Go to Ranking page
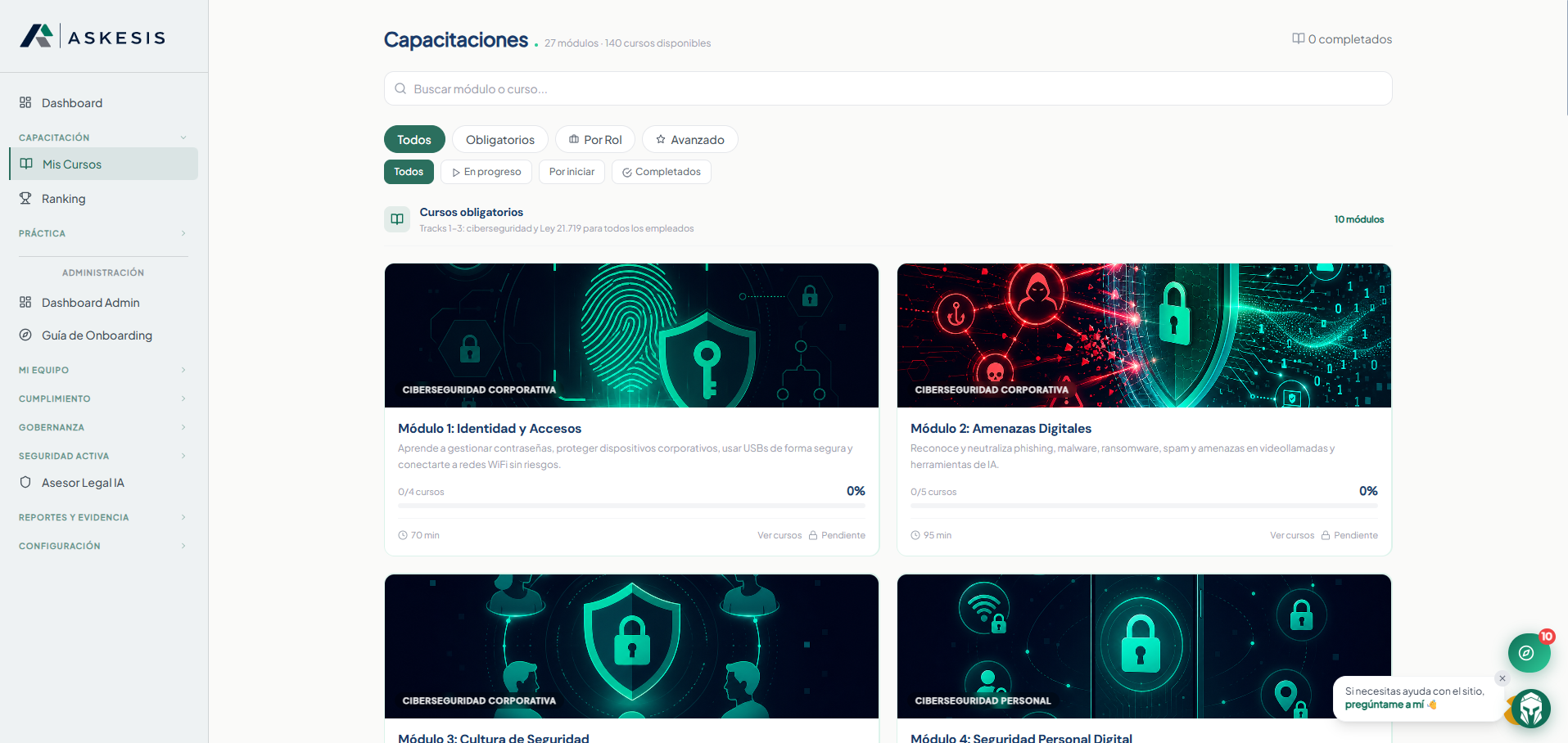The width and height of the screenshot is (1568, 743). (x=103, y=198)
